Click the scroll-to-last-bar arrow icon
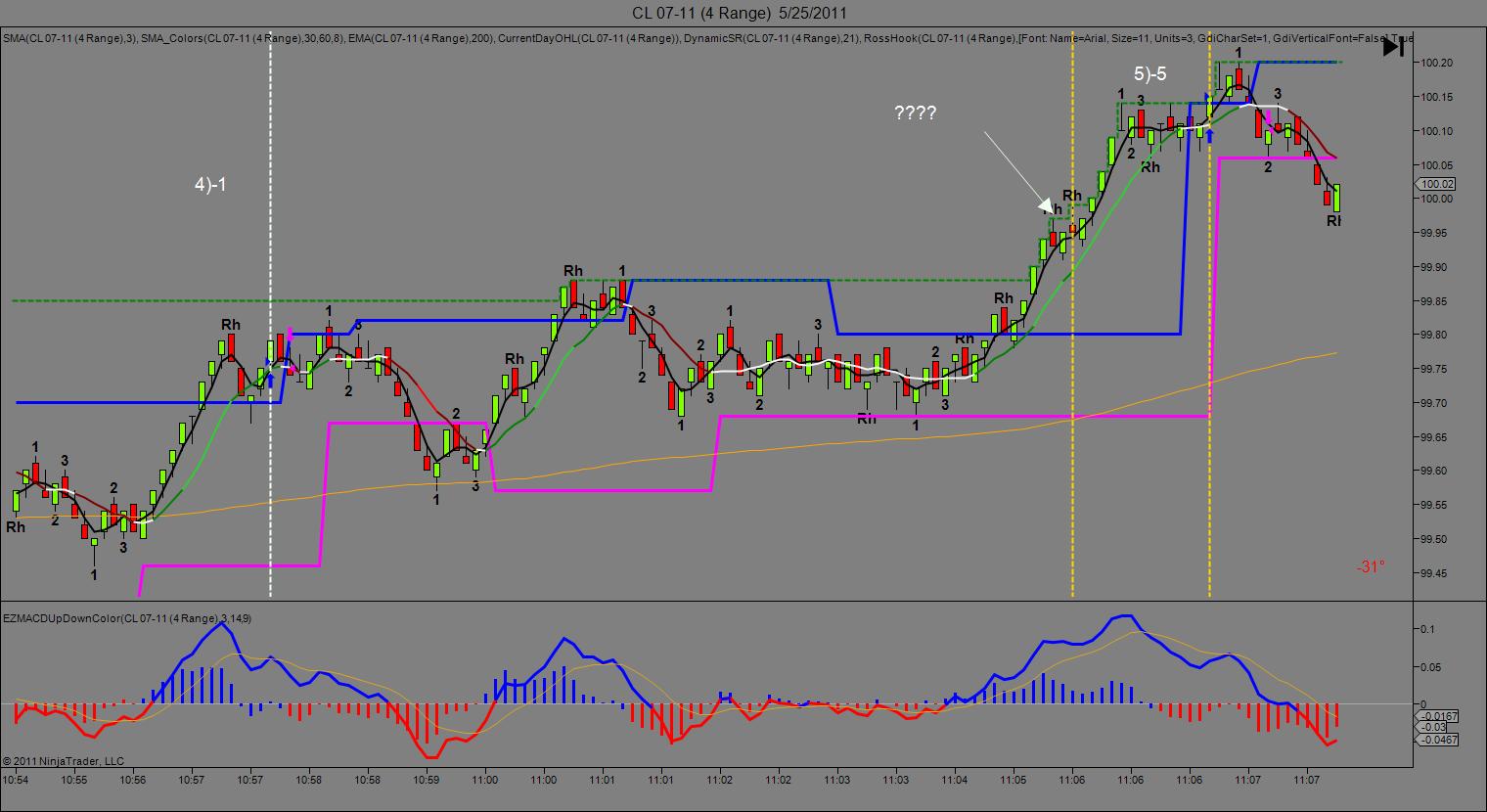This screenshot has height=812, width=1487. pos(1394,46)
